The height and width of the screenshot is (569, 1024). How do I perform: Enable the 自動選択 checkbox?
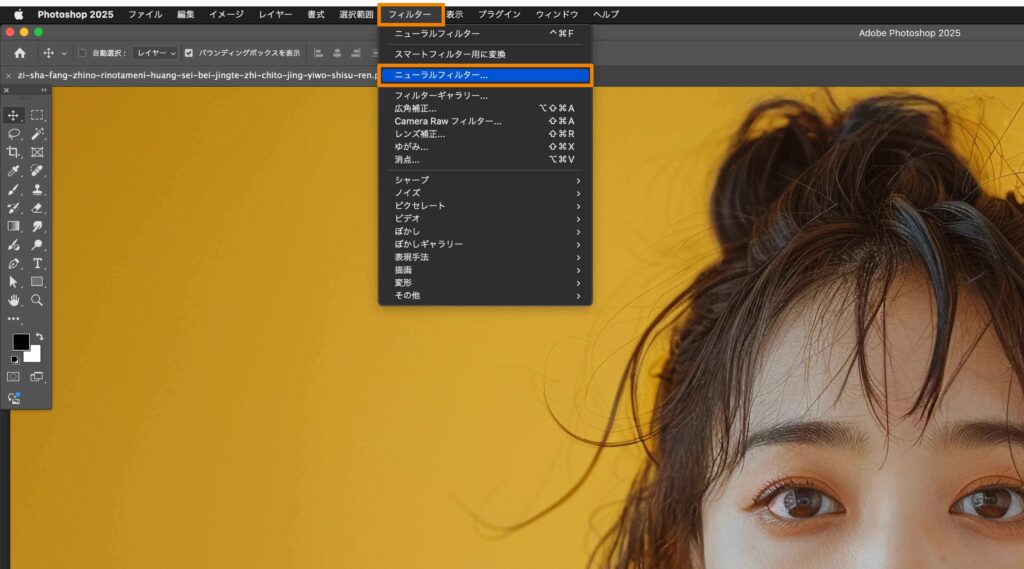82,53
